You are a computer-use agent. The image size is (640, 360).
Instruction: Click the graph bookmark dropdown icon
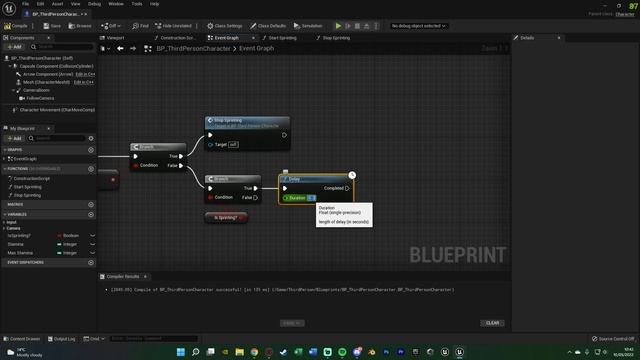pos(105,49)
